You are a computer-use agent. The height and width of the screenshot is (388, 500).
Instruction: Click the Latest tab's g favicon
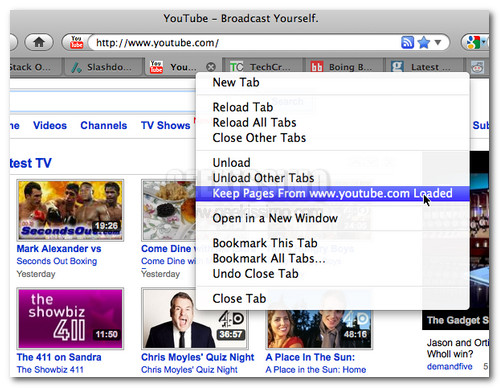397,67
